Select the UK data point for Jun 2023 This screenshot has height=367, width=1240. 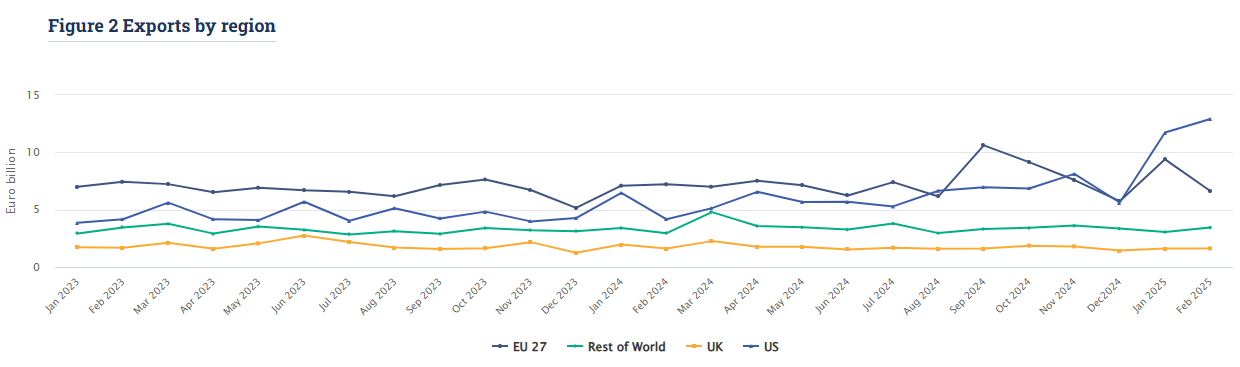click(x=303, y=235)
